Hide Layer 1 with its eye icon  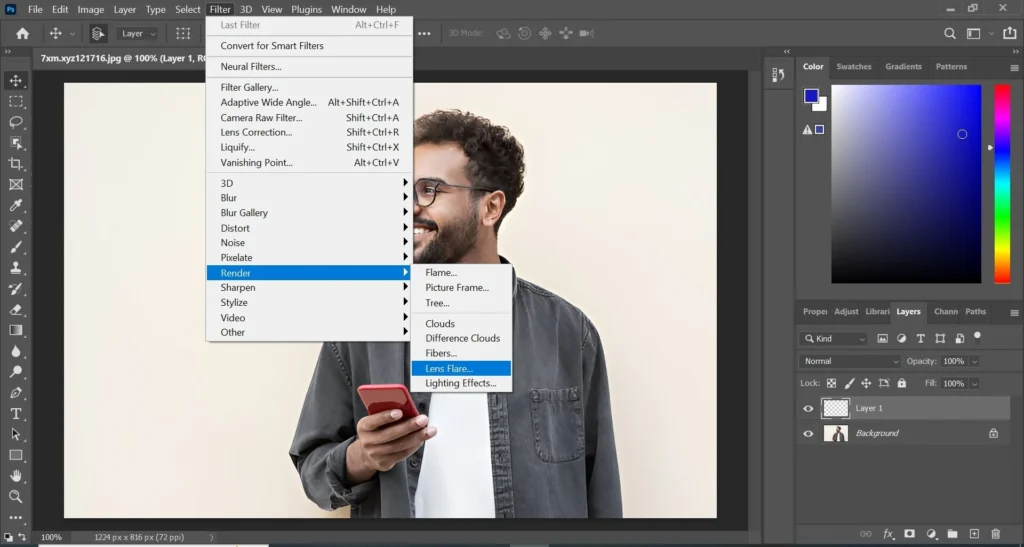808,409
